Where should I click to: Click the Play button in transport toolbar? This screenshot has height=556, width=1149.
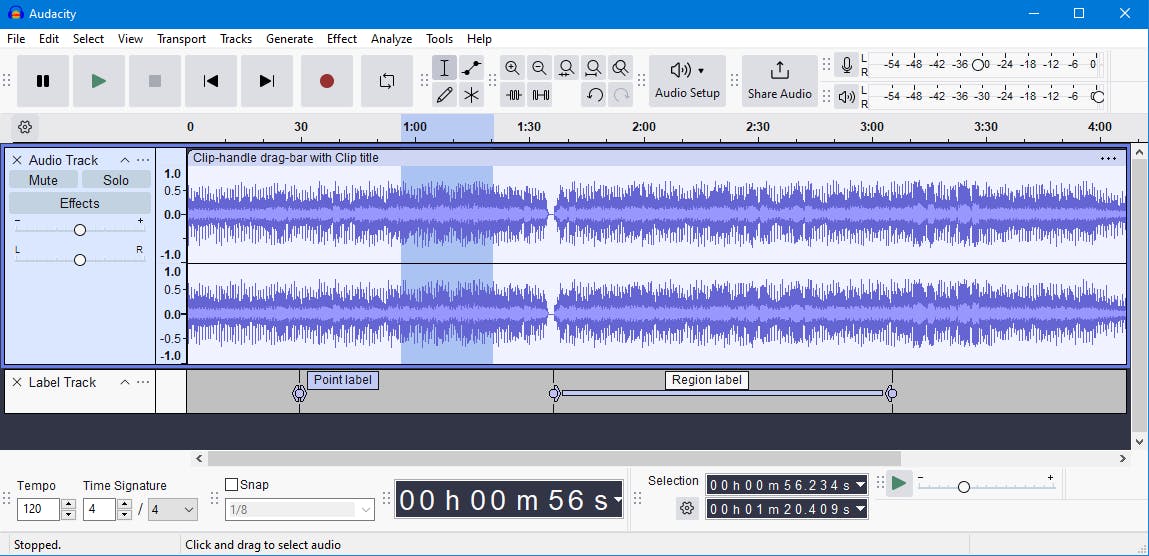tap(98, 81)
